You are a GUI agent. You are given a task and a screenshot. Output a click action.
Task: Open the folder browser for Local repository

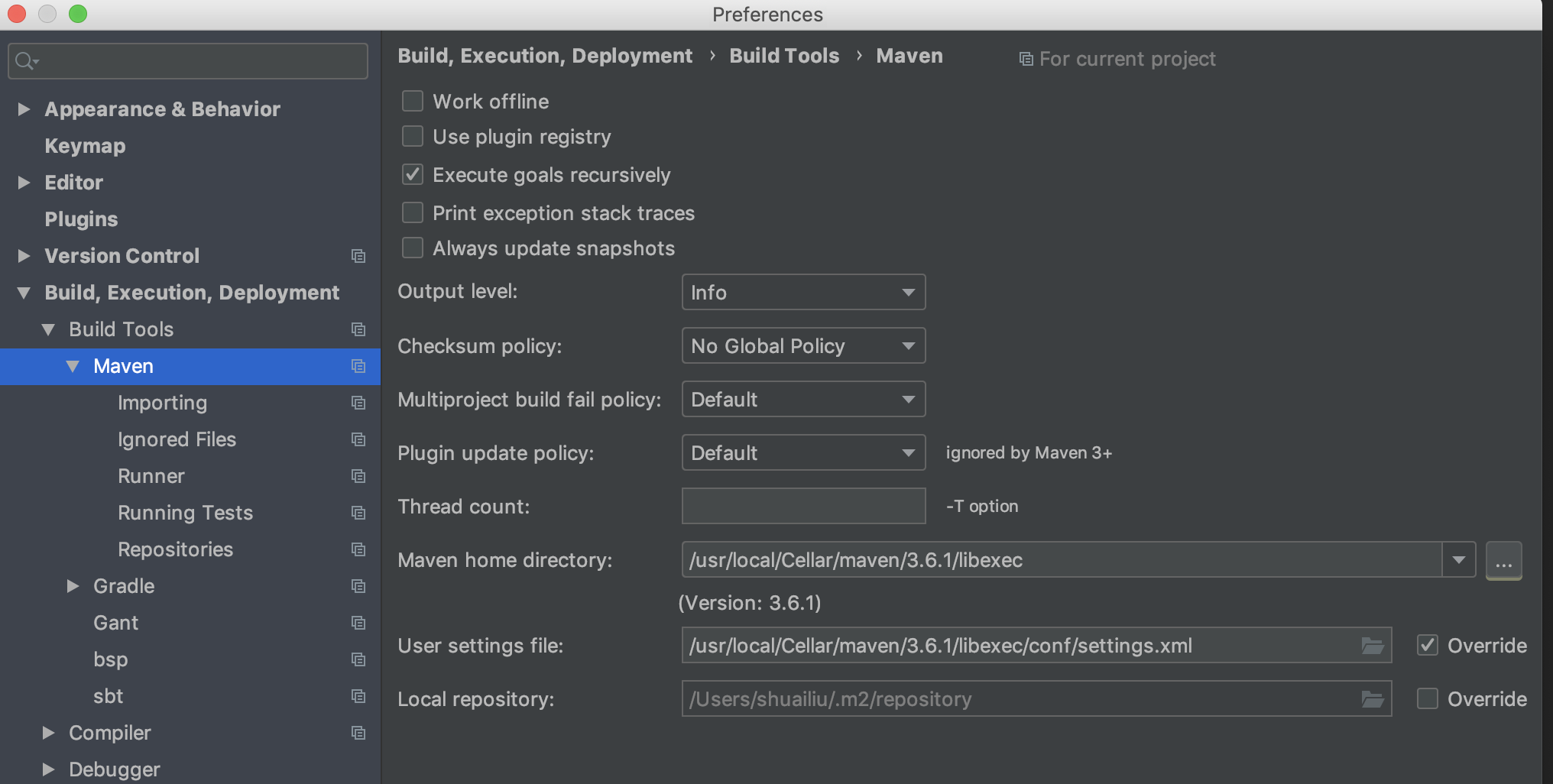tap(1372, 698)
